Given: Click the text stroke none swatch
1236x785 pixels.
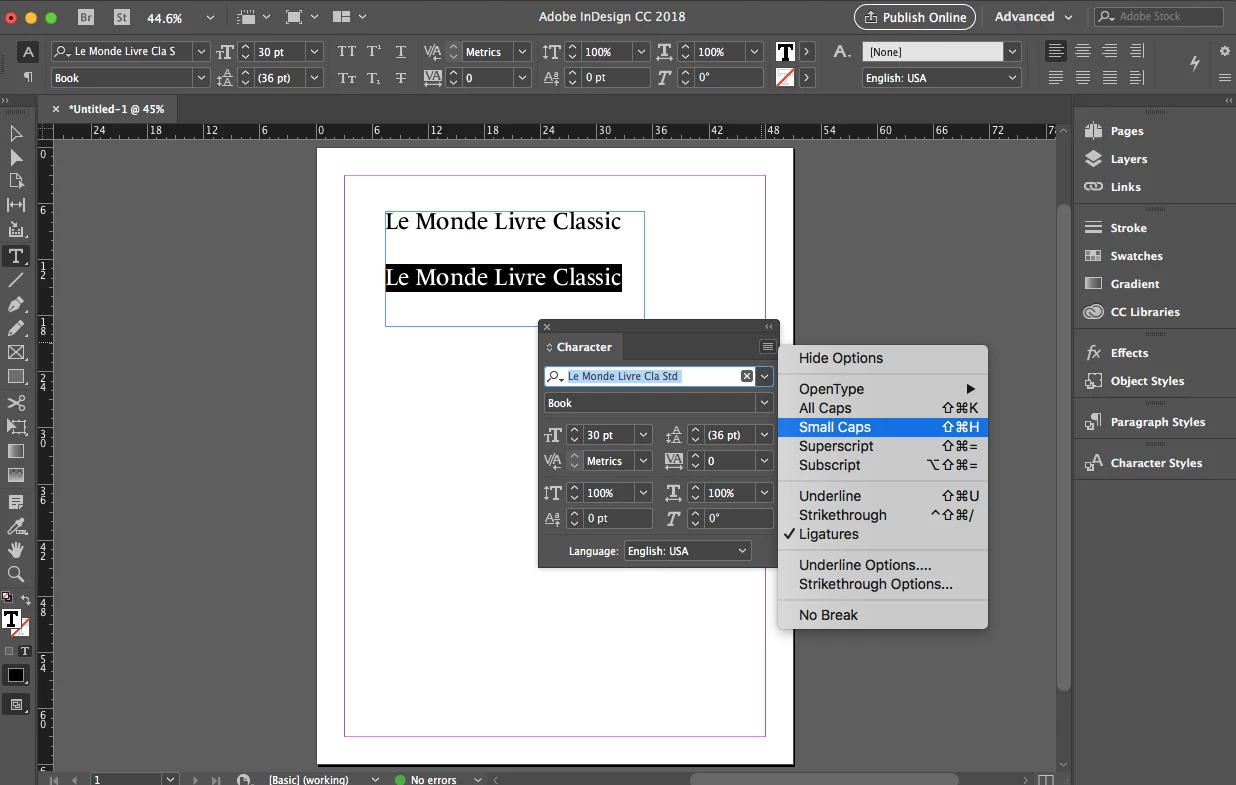Looking at the screenshot, I should (x=785, y=78).
